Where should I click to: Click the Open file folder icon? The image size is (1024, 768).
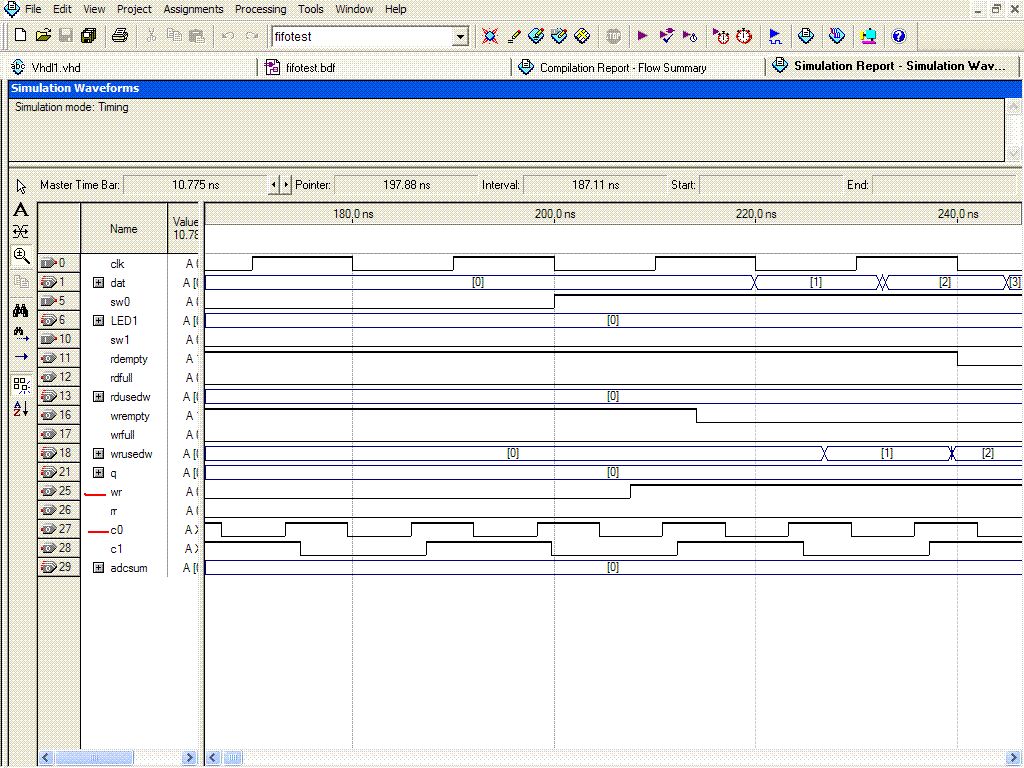[x=43, y=36]
